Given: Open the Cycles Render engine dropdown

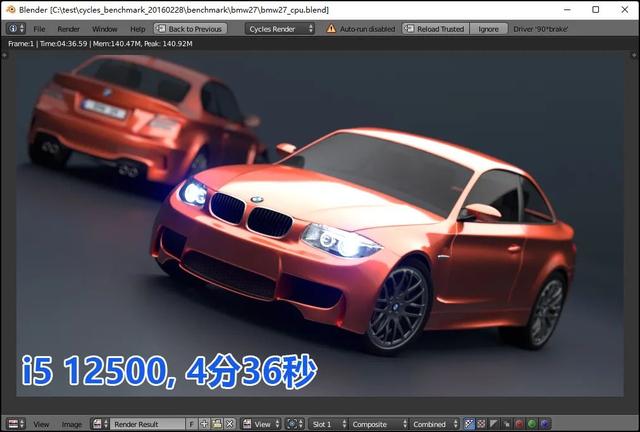Looking at the screenshot, I should click(280, 29).
